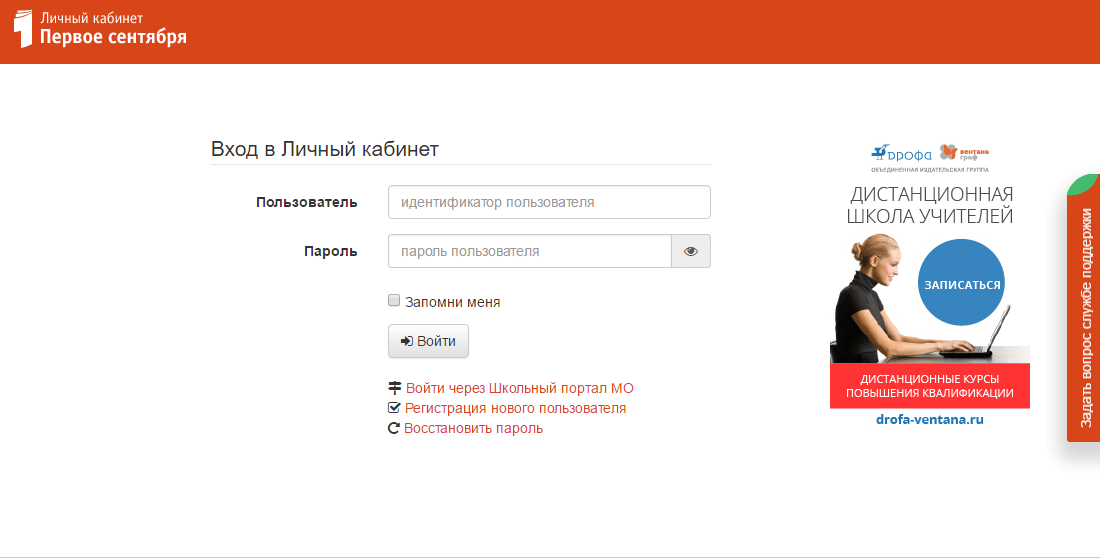Viewport: 1100px width, 560px height.
Task: Click the Дистанционная школа учителей ad heading
Action: [930, 204]
